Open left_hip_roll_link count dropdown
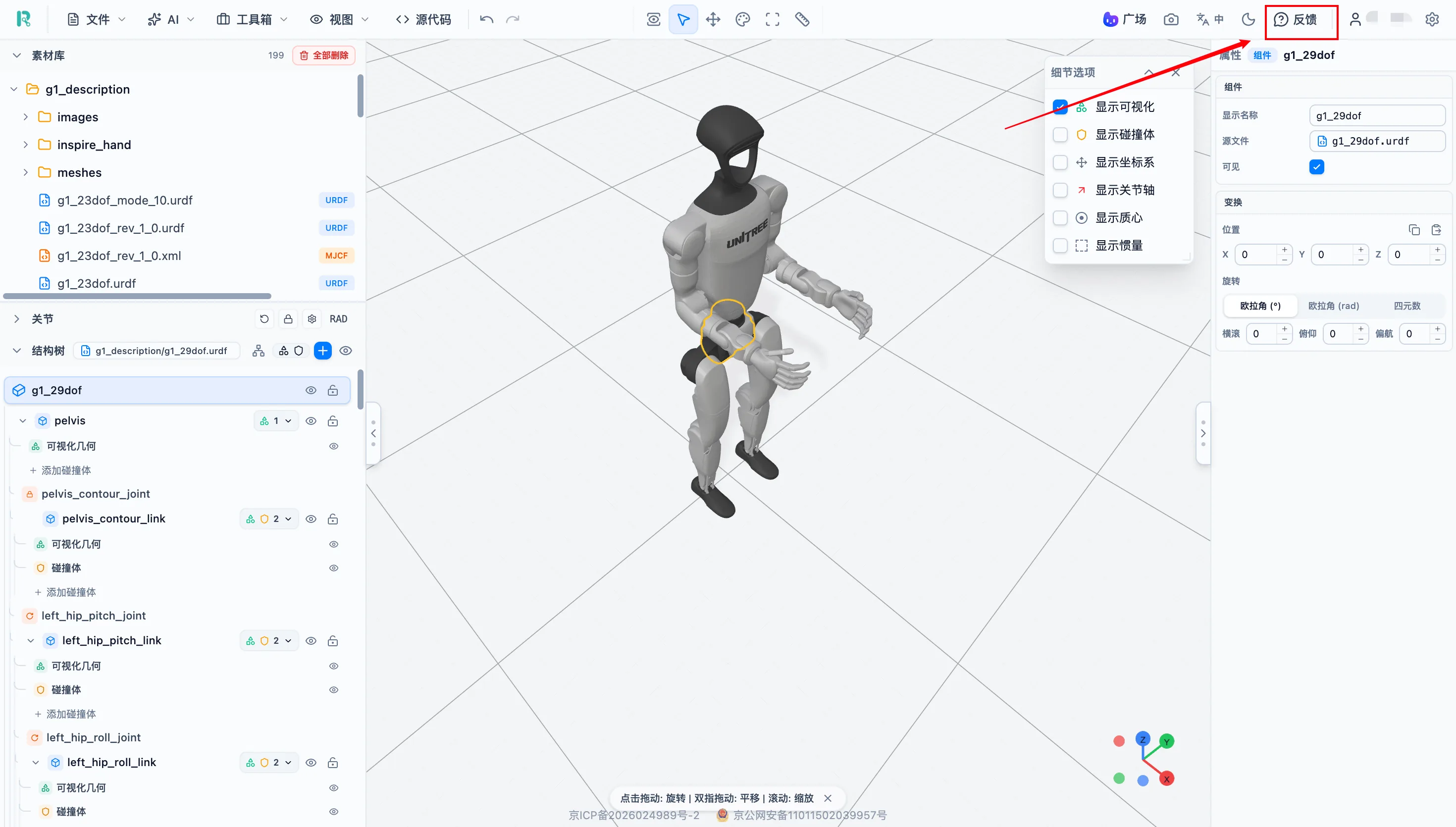The height and width of the screenshot is (827, 1456). 269,762
